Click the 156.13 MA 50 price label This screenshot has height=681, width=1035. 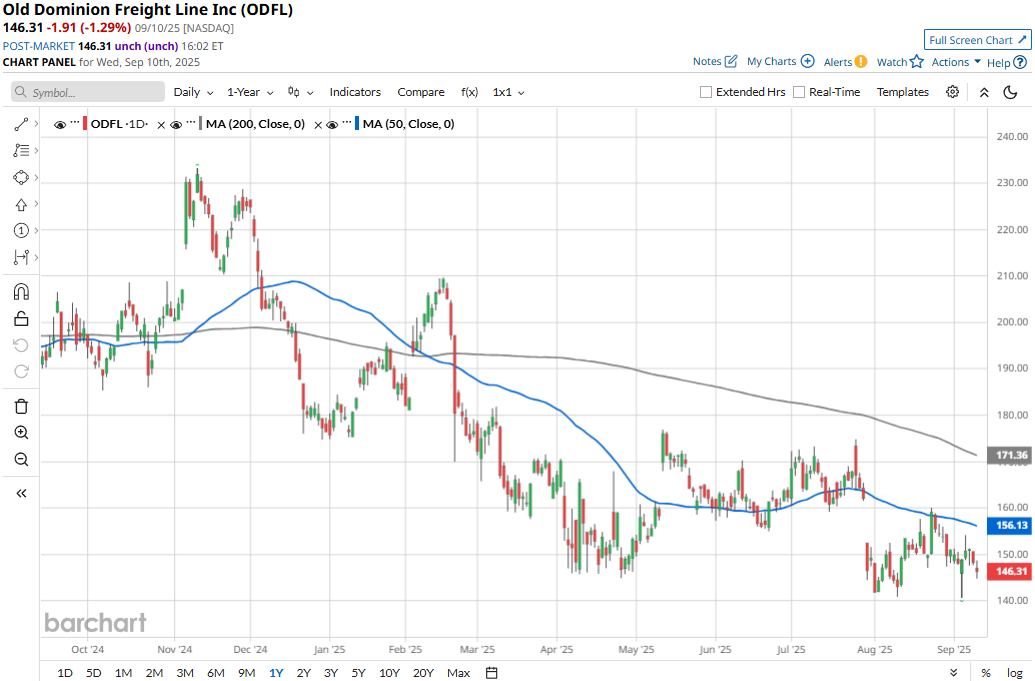pyautogui.click(x=1009, y=525)
